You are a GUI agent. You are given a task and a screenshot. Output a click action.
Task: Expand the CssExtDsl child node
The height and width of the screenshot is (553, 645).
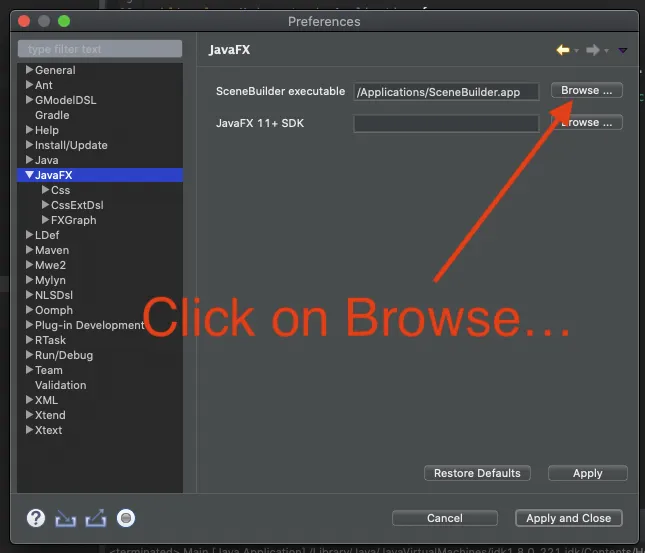point(45,204)
